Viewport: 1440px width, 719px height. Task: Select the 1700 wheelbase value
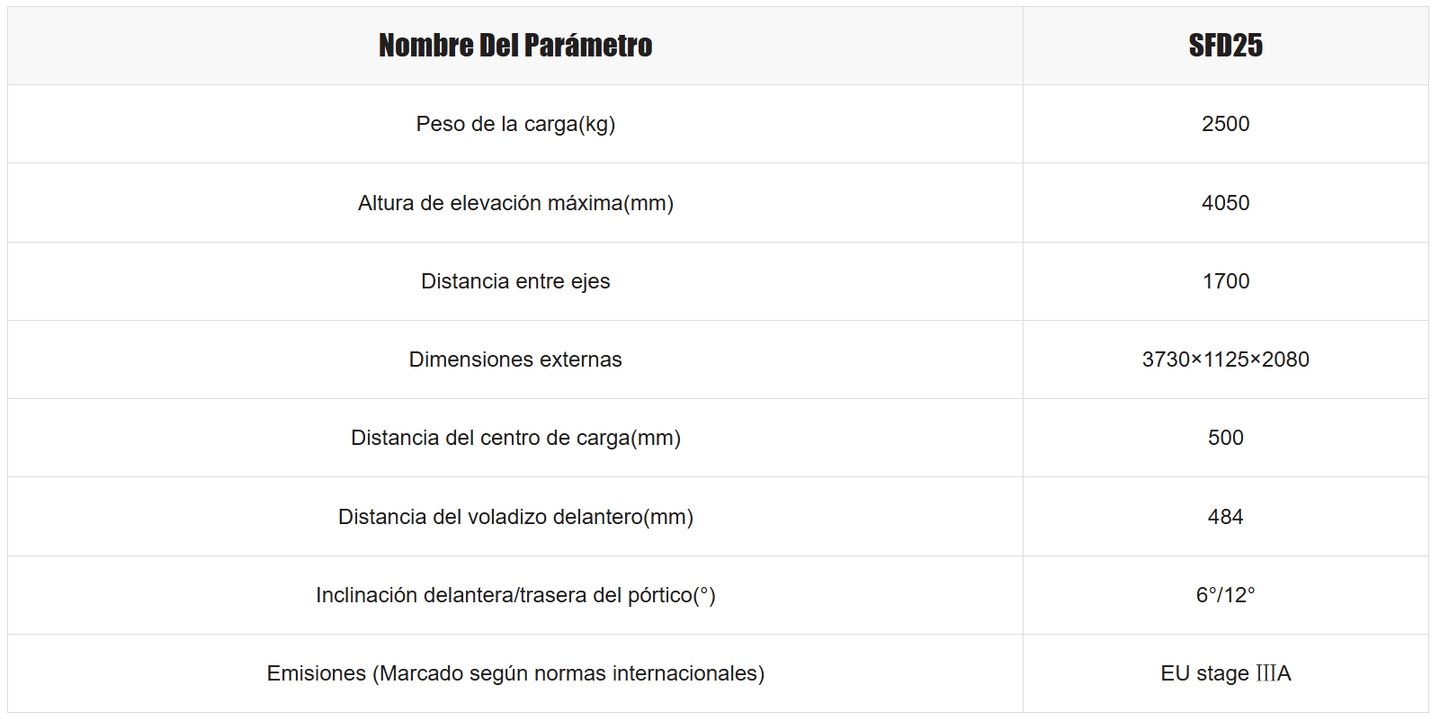pyautogui.click(x=1225, y=281)
